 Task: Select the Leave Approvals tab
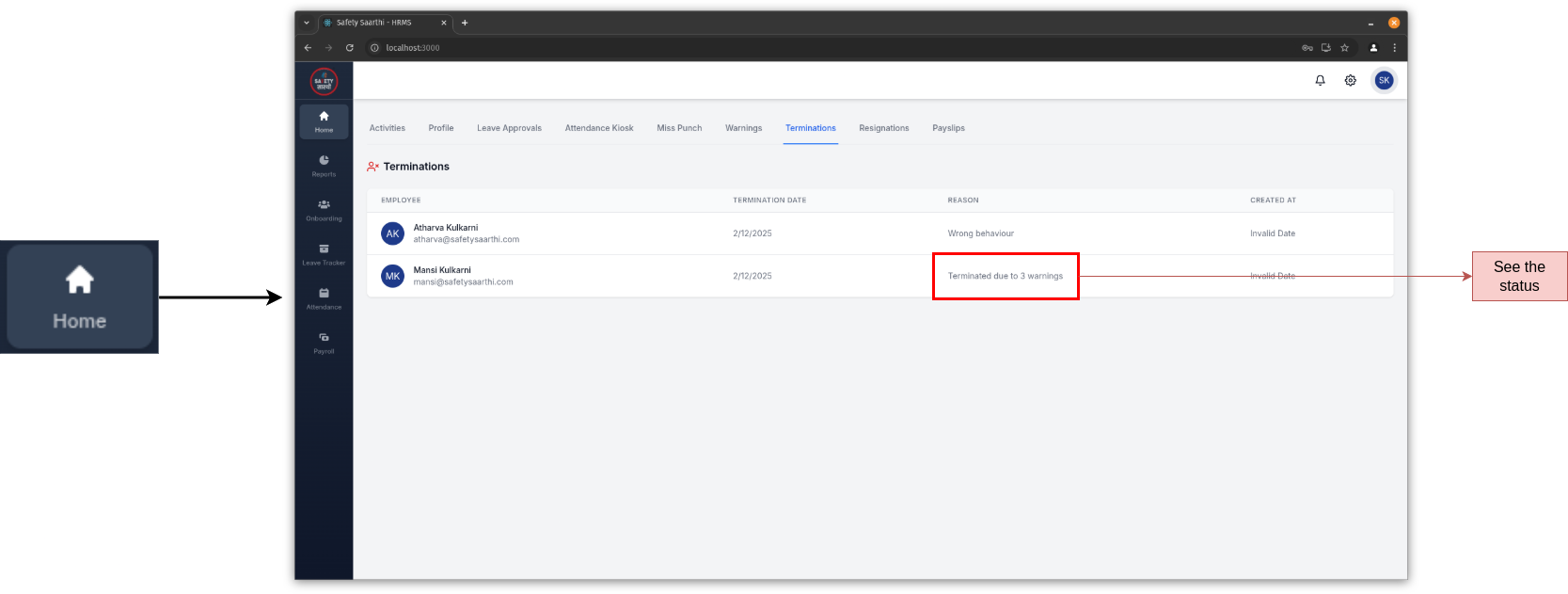click(509, 128)
